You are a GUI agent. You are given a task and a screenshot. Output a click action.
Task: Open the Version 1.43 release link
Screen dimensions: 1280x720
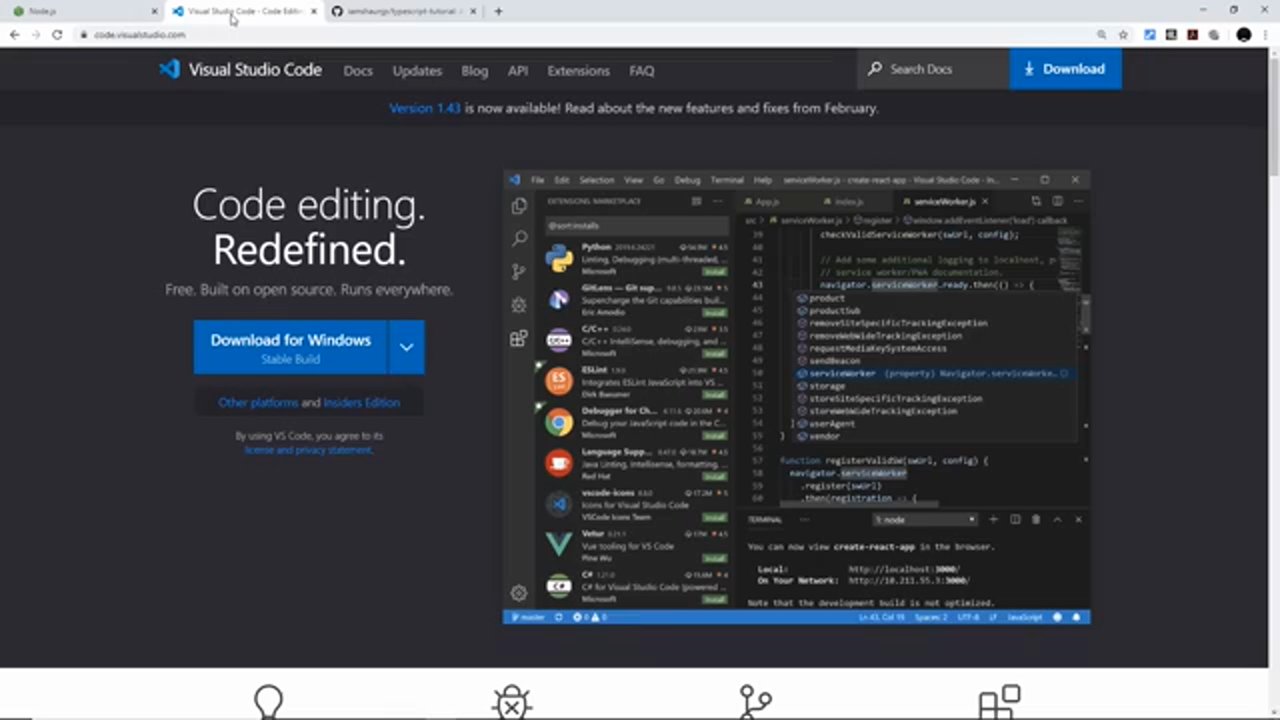tap(425, 108)
